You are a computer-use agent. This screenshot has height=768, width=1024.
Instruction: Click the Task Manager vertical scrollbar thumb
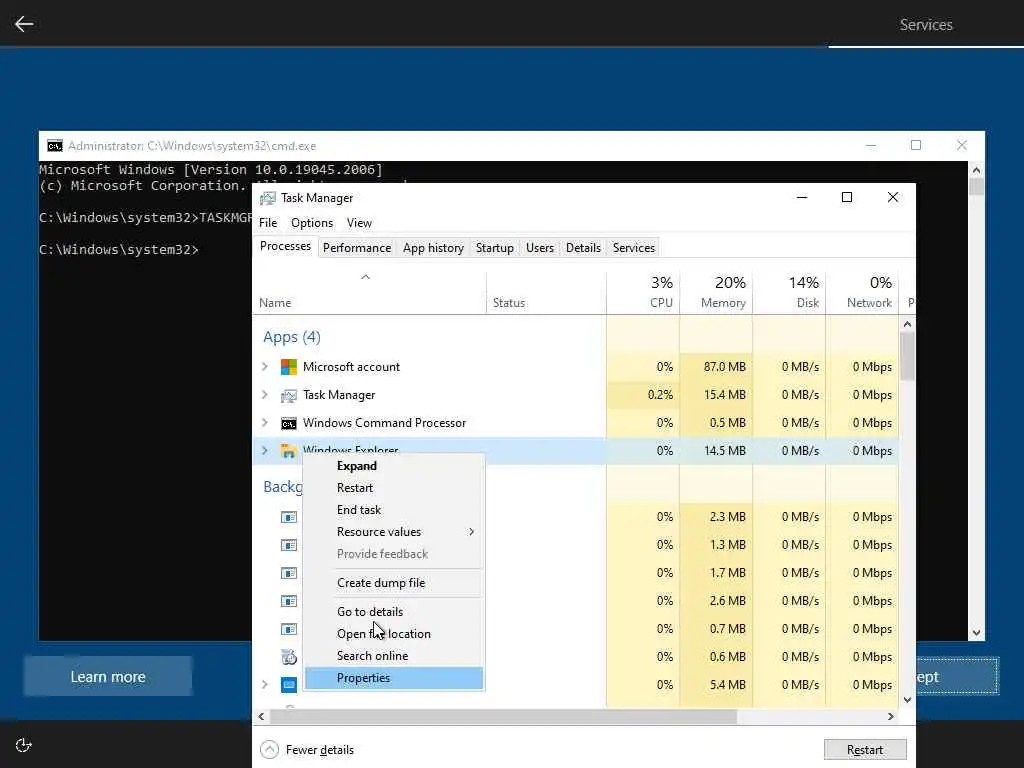tap(907, 356)
